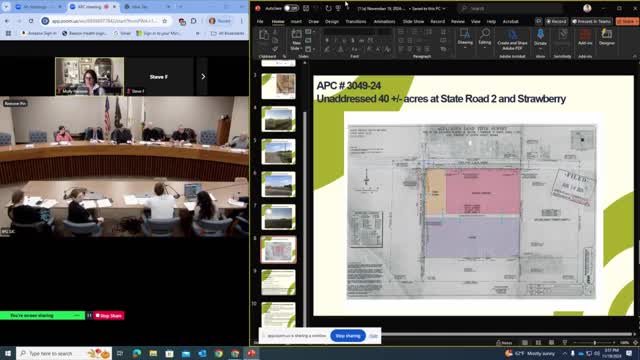Pause the Zoom screen share
Screen dimensions: 640x360
coord(89,316)
